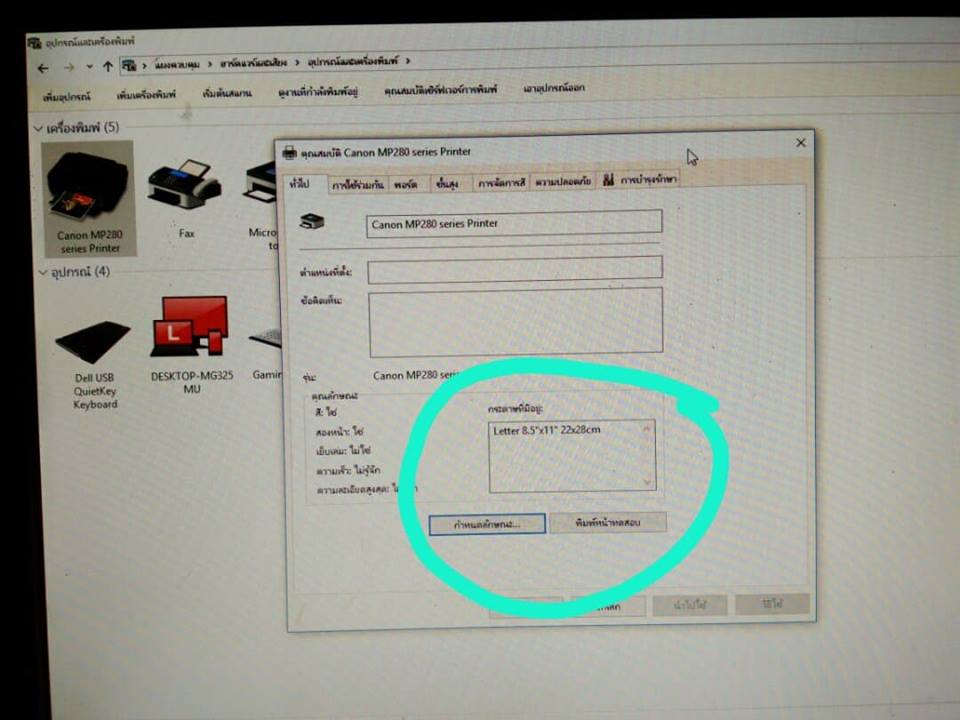This screenshot has width=960, height=720.
Task: Click the printer icon beside the name field
Action: pos(312,222)
